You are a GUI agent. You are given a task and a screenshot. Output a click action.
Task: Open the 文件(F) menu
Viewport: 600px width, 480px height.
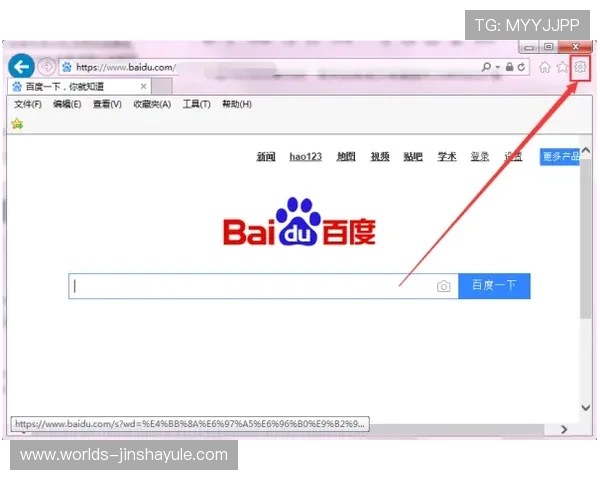tap(28, 104)
